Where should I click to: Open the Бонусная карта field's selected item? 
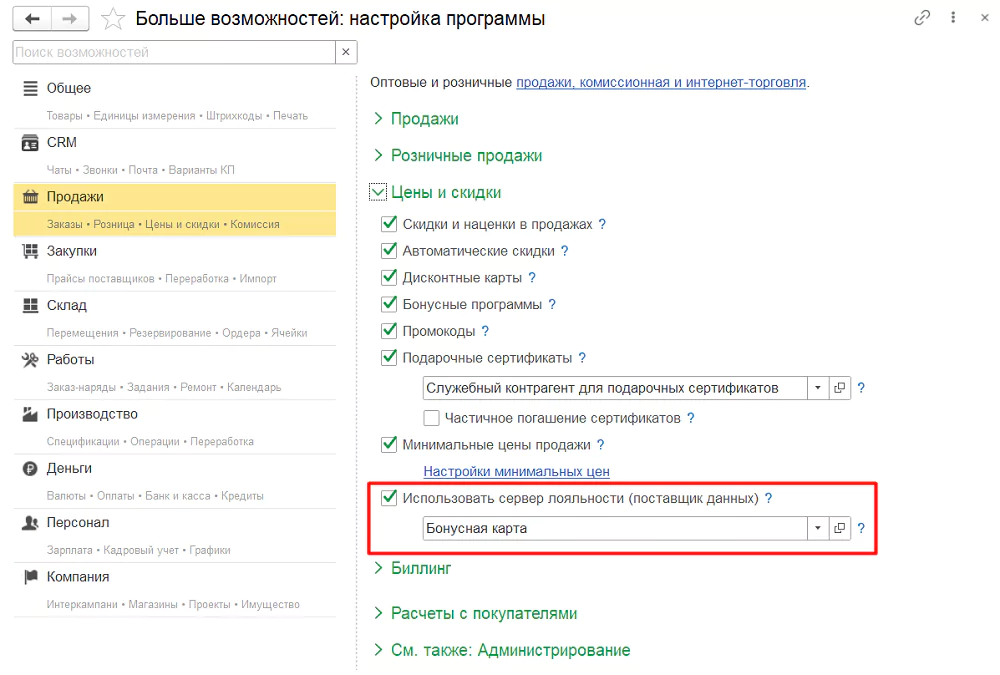click(839, 528)
